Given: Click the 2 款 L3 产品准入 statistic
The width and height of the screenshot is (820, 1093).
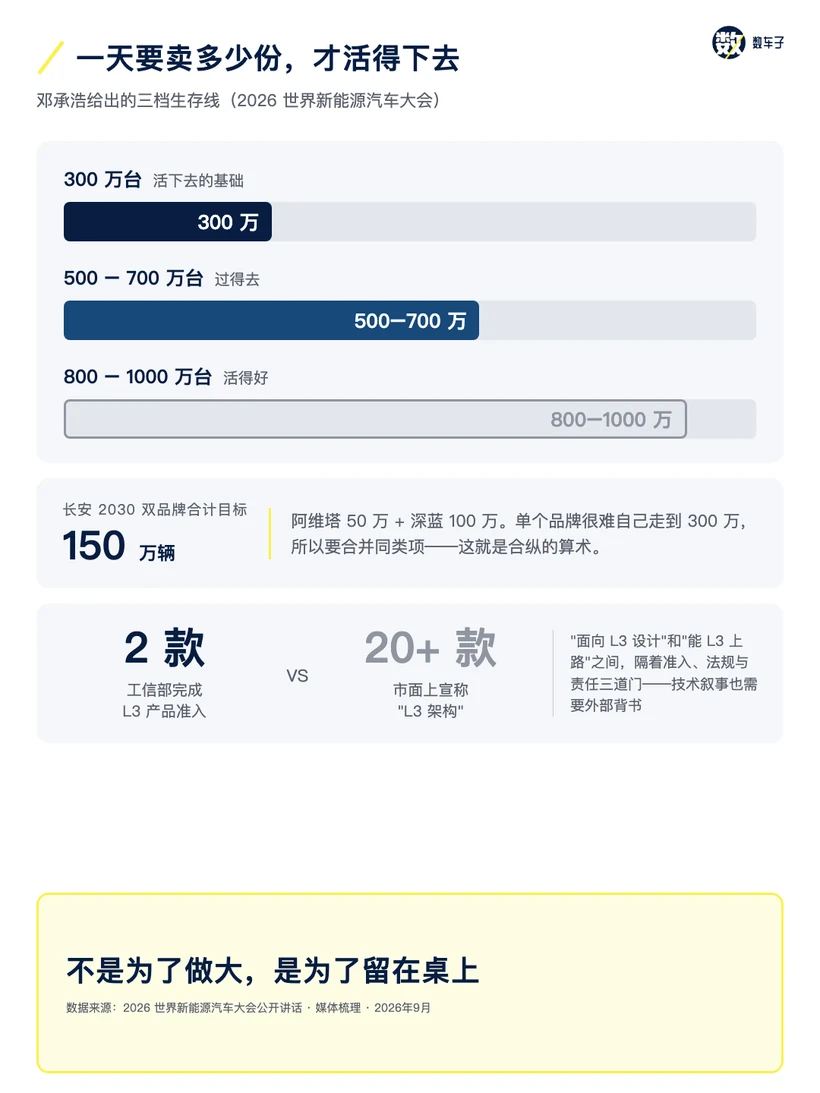Looking at the screenshot, I should pos(165,673).
